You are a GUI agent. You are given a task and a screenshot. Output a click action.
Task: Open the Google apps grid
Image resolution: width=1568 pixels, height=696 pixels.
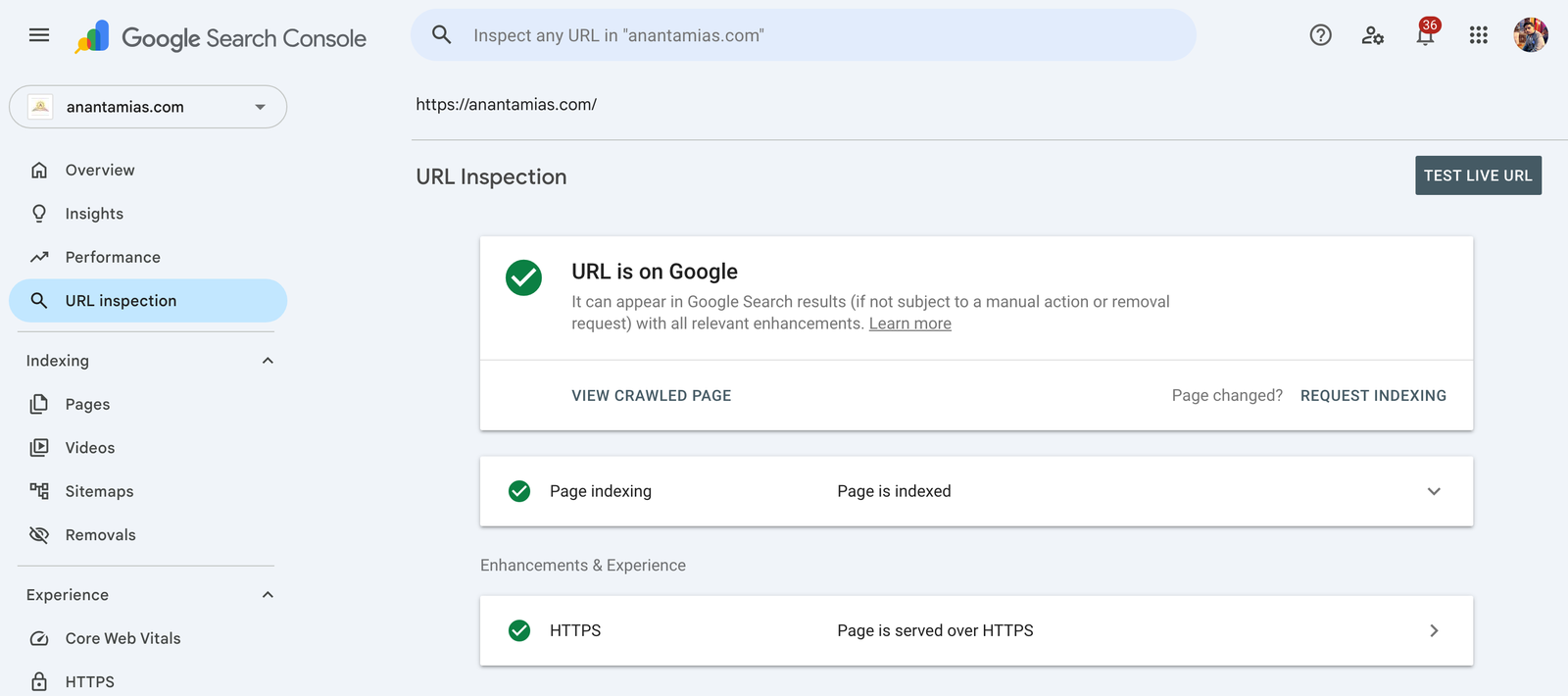pos(1479,35)
